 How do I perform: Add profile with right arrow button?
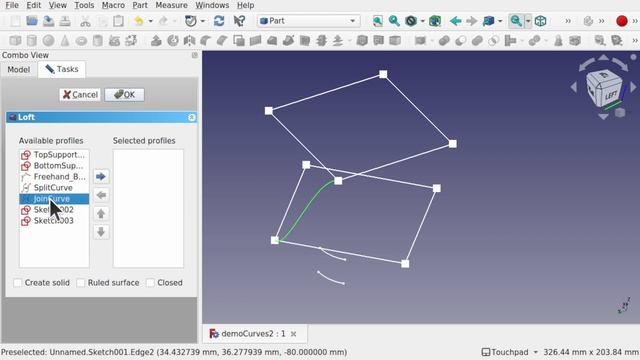[101, 176]
